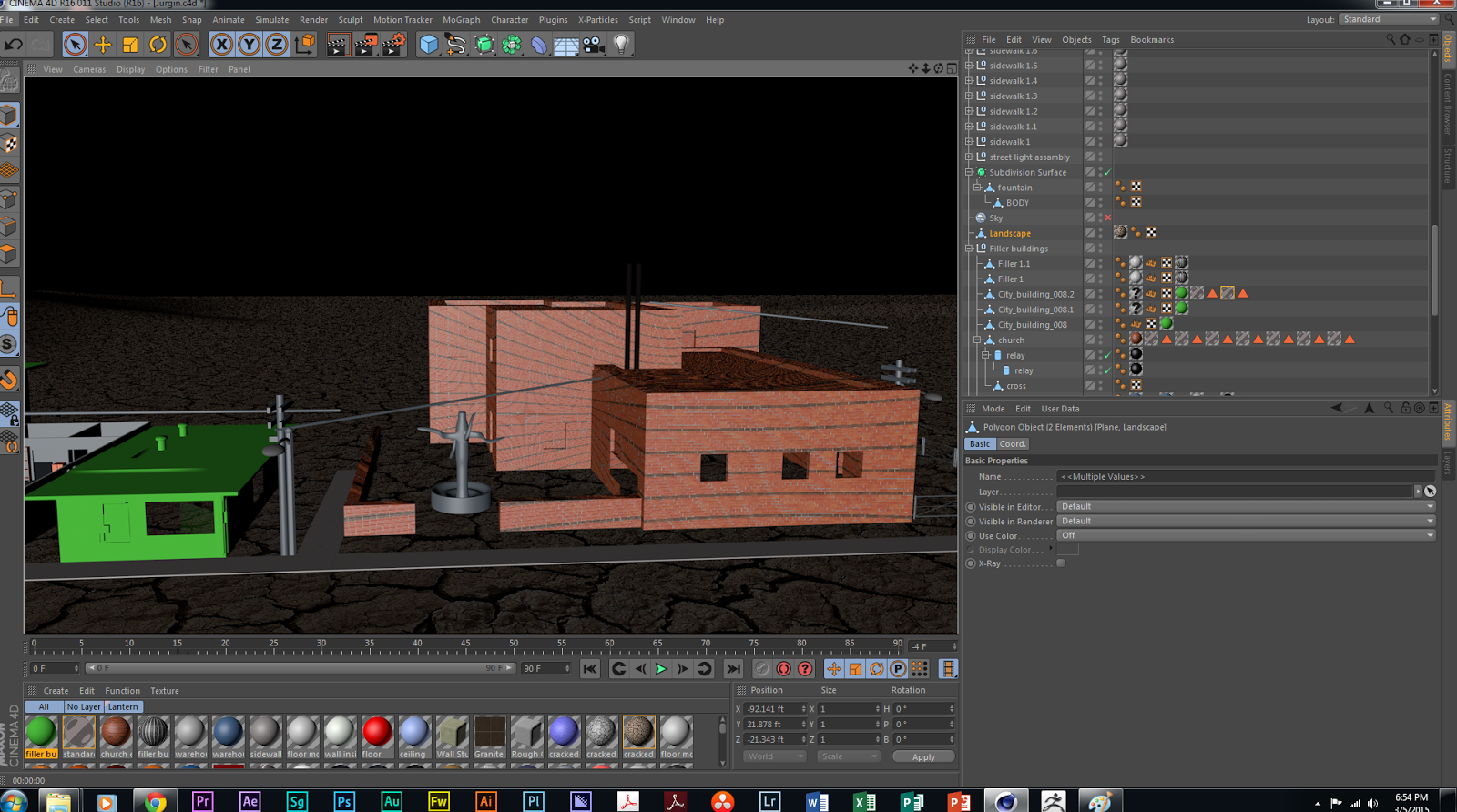The width and height of the screenshot is (1457, 812).
Task: Switch to Polygons mode in left toolbar
Action: [x=9, y=254]
